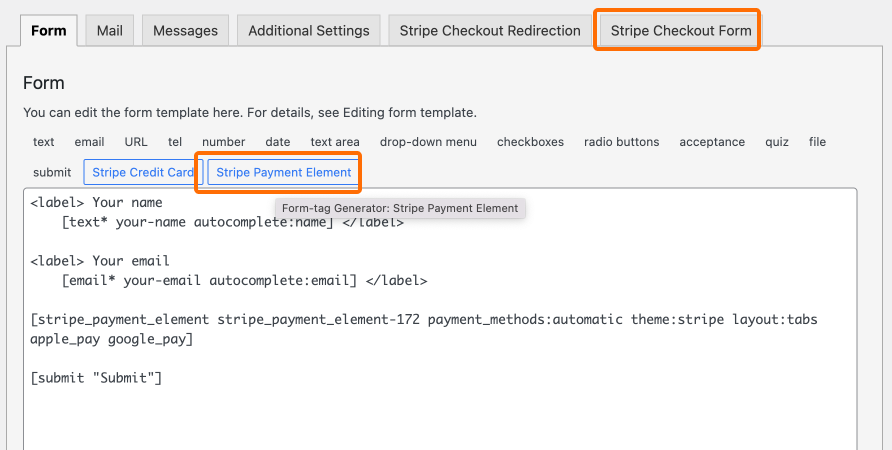Image resolution: width=892 pixels, height=450 pixels.
Task: Click the URL tag generator button
Action: (x=136, y=142)
